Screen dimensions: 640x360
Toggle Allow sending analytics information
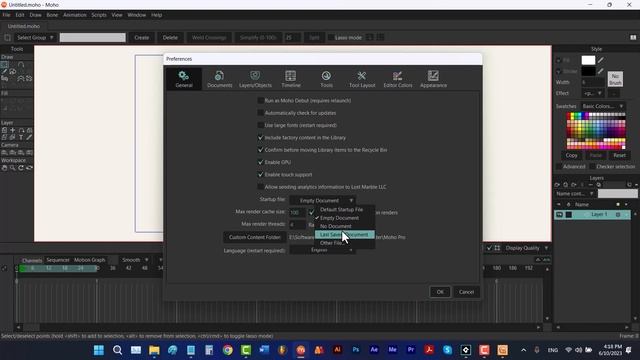tap(260, 187)
